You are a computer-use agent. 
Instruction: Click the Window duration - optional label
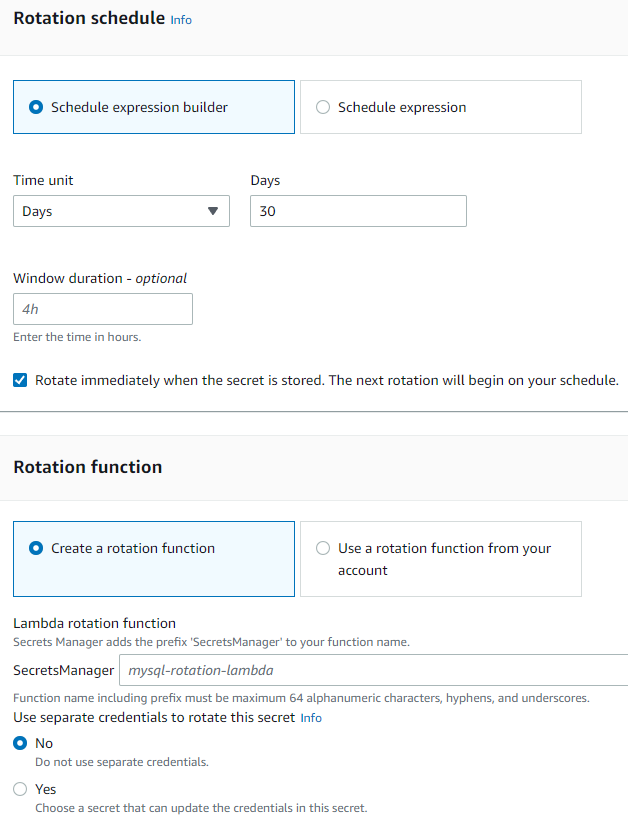100,278
